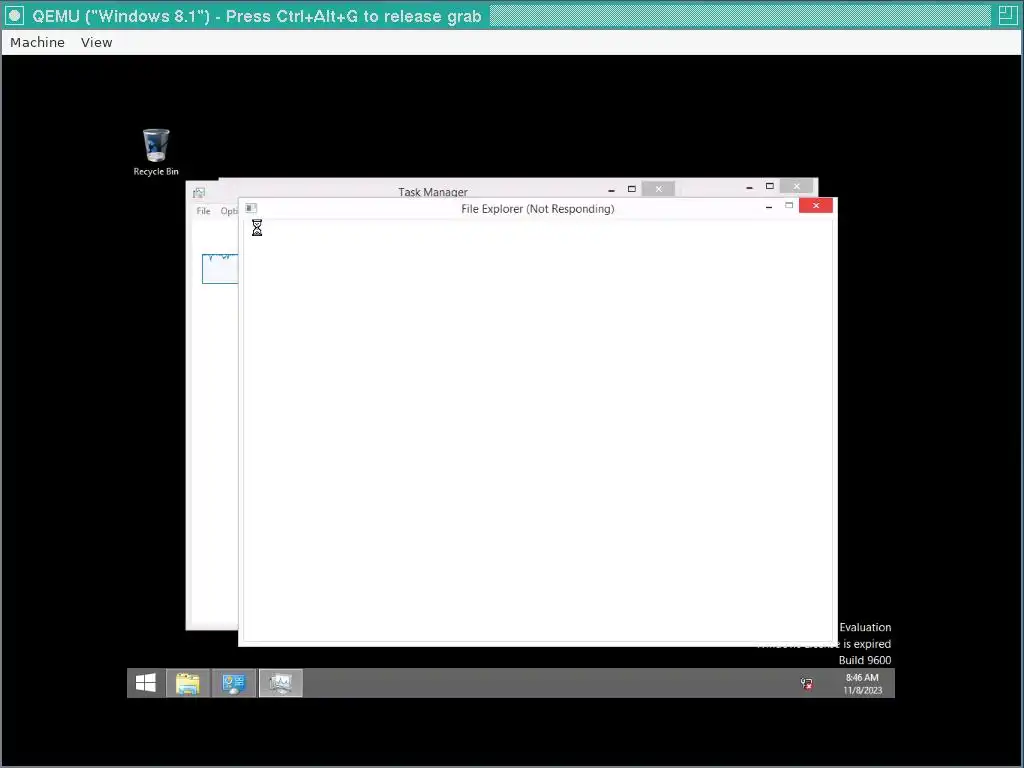Open the View menu in QEMU
This screenshot has width=1024, height=768.
click(x=97, y=42)
